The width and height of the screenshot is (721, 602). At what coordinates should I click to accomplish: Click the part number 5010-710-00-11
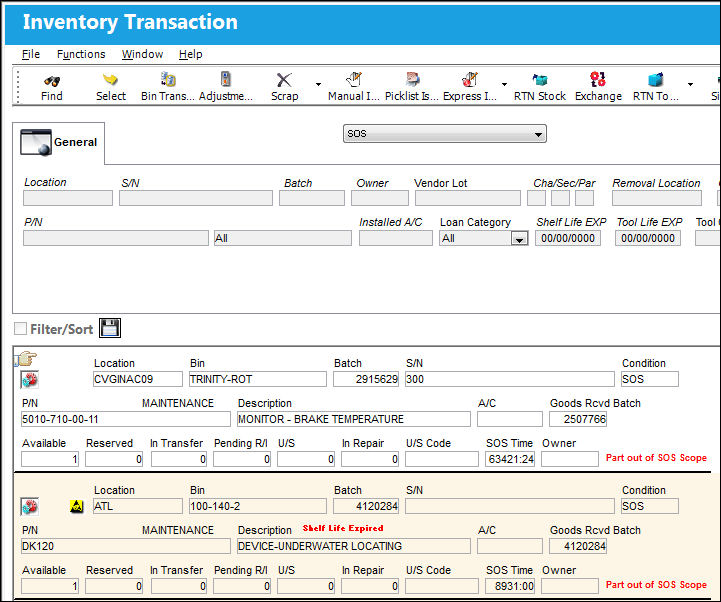tap(126, 419)
